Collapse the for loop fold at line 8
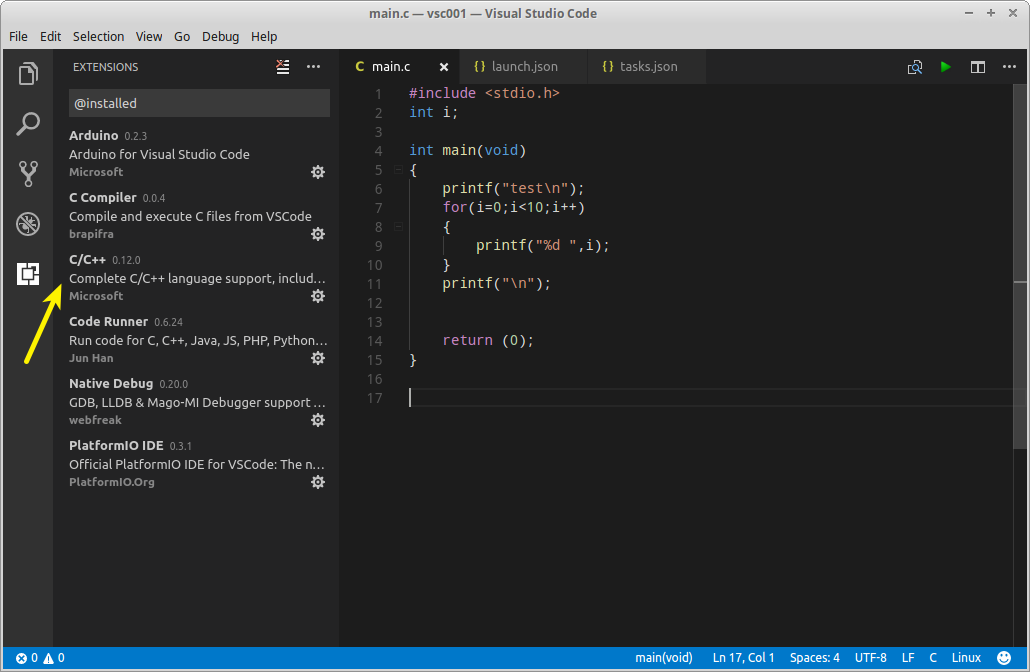This screenshot has width=1030, height=672. click(398, 227)
